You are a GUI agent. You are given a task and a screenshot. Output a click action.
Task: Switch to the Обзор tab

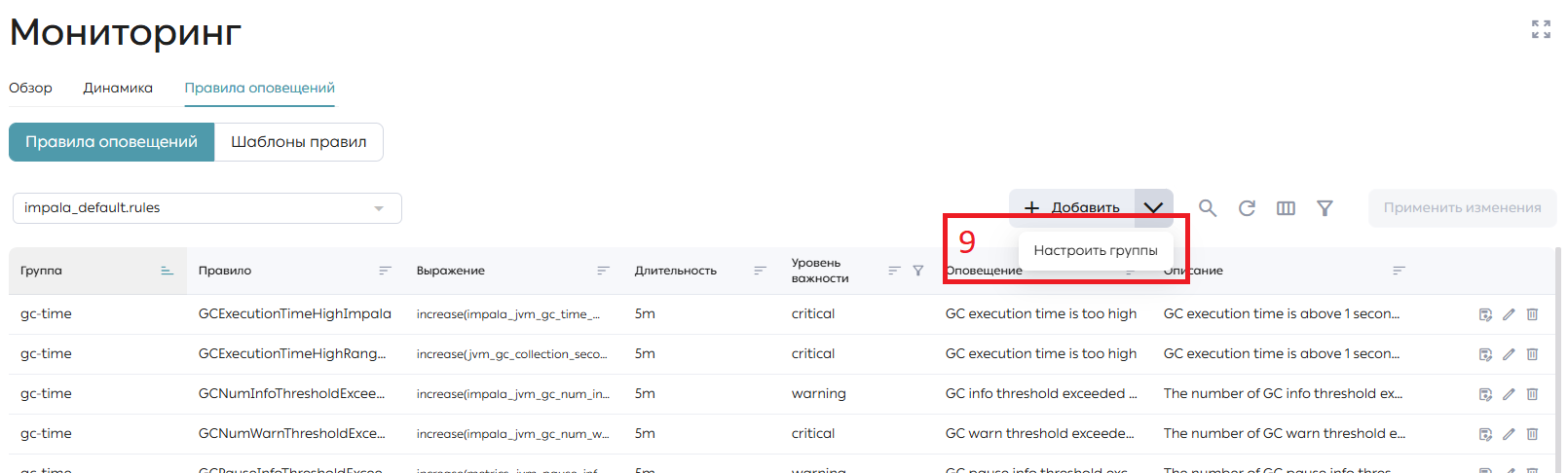30,88
